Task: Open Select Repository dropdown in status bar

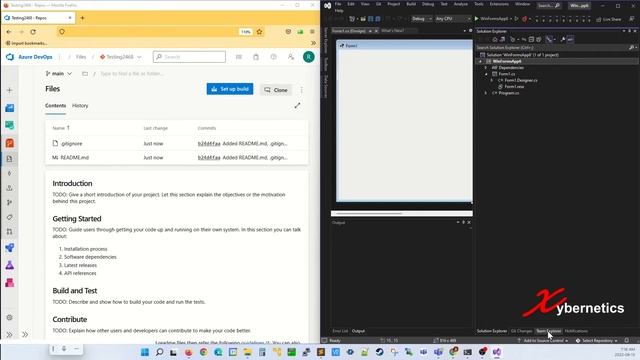Action: pyautogui.click(x=596, y=340)
